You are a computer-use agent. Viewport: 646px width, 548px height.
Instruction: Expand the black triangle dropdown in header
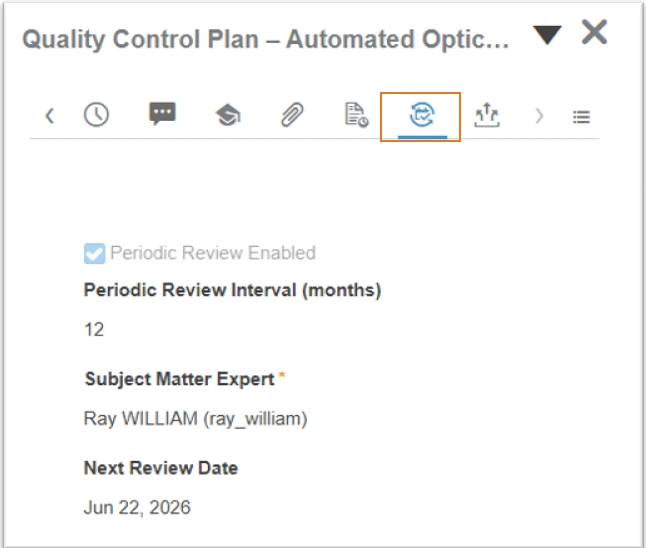(547, 35)
